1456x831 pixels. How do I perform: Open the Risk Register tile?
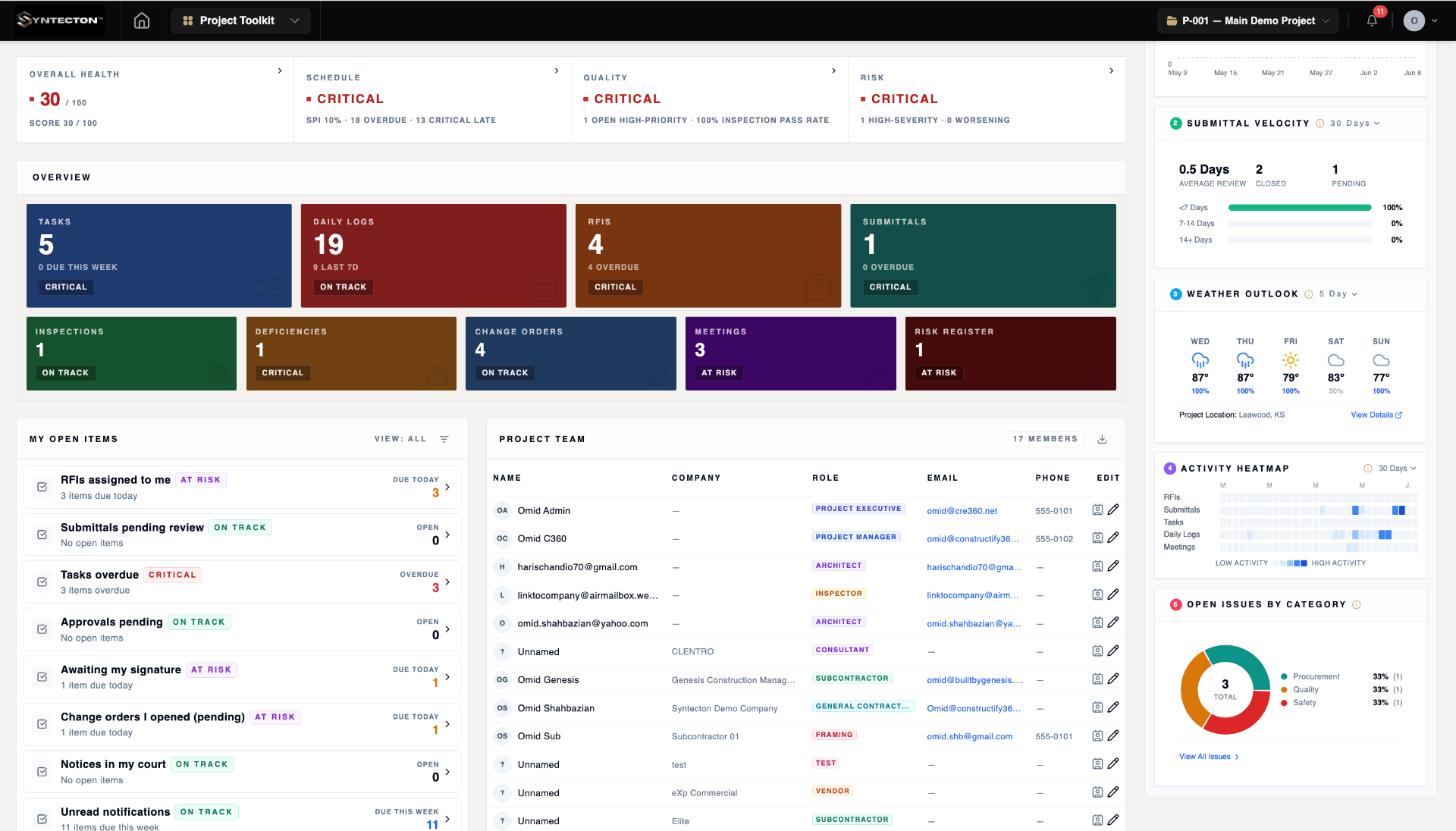[x=1011, y=353]
